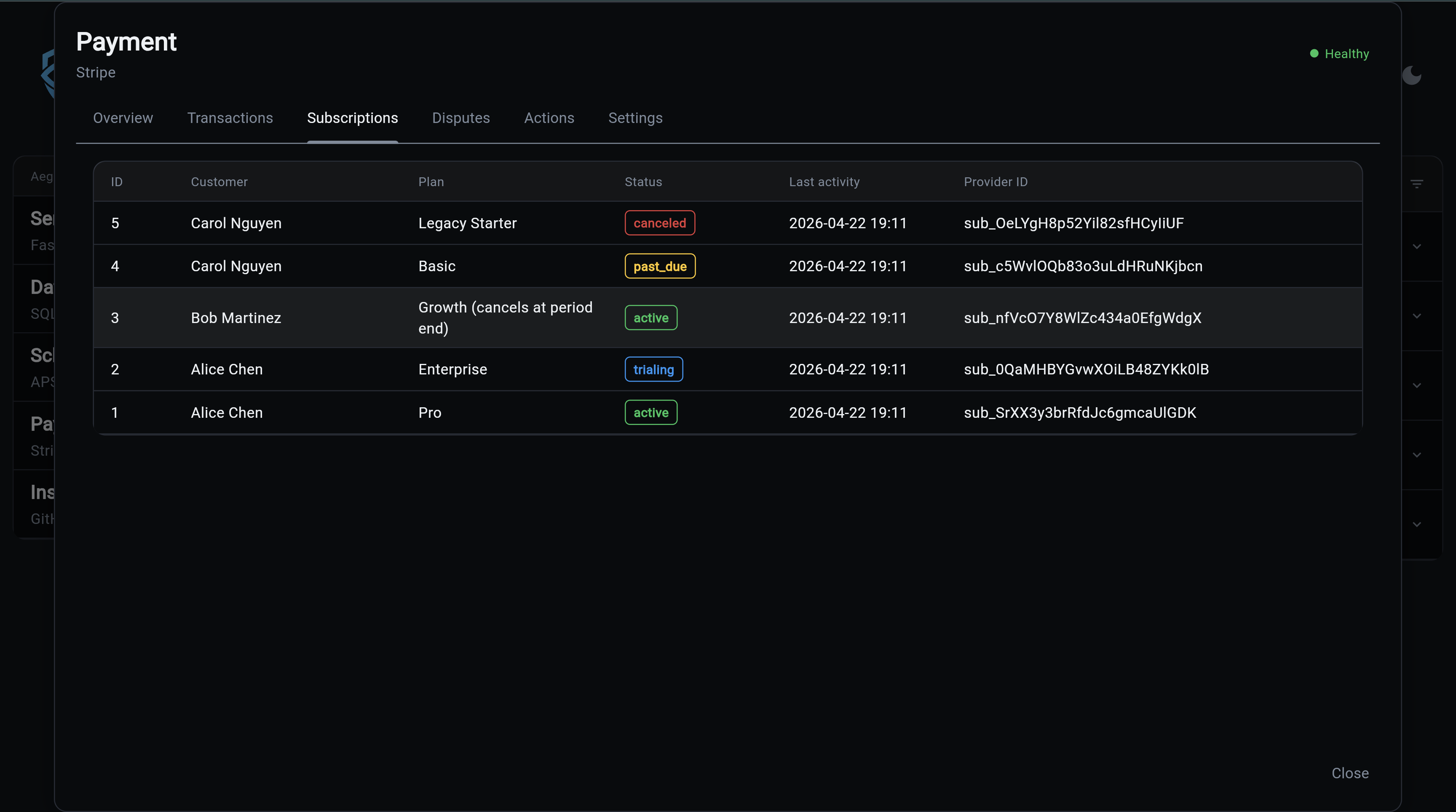Go to the Overview tab
The height and width of the screenshot is (812, 1456).
pyautogui.click(x=123, y=118)
